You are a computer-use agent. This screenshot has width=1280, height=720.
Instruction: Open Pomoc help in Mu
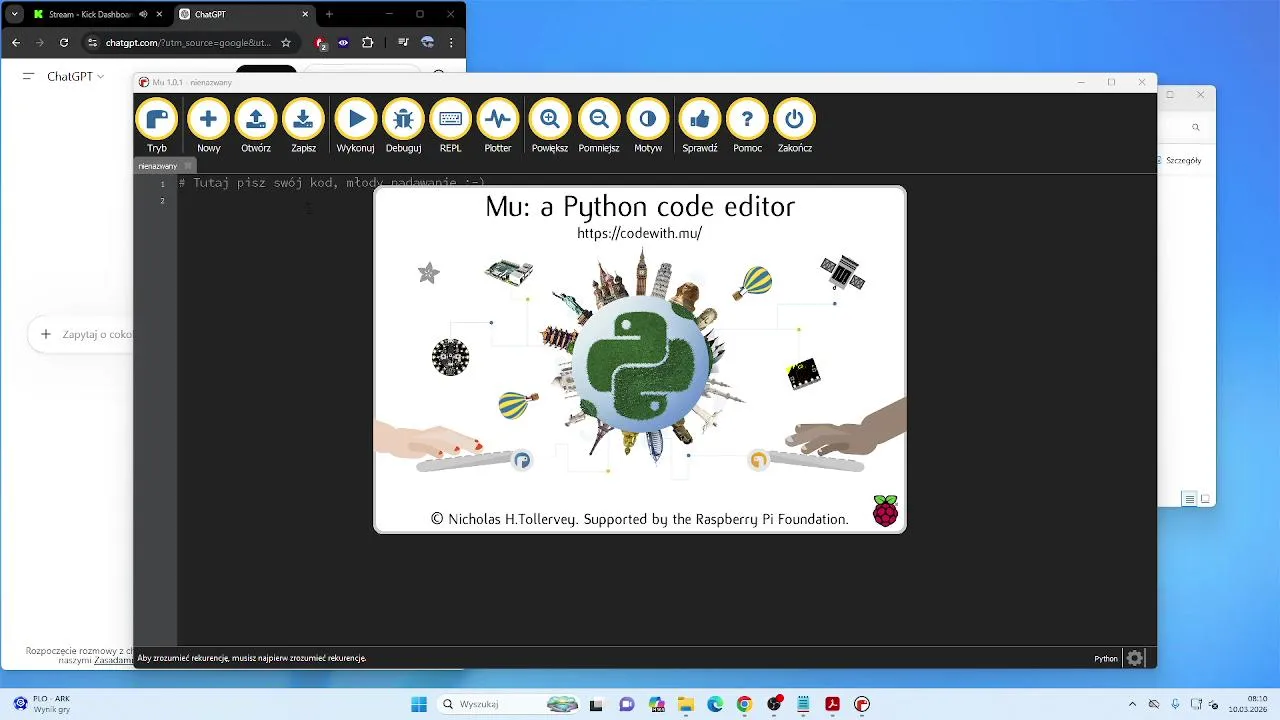click(x=747, y=126)
